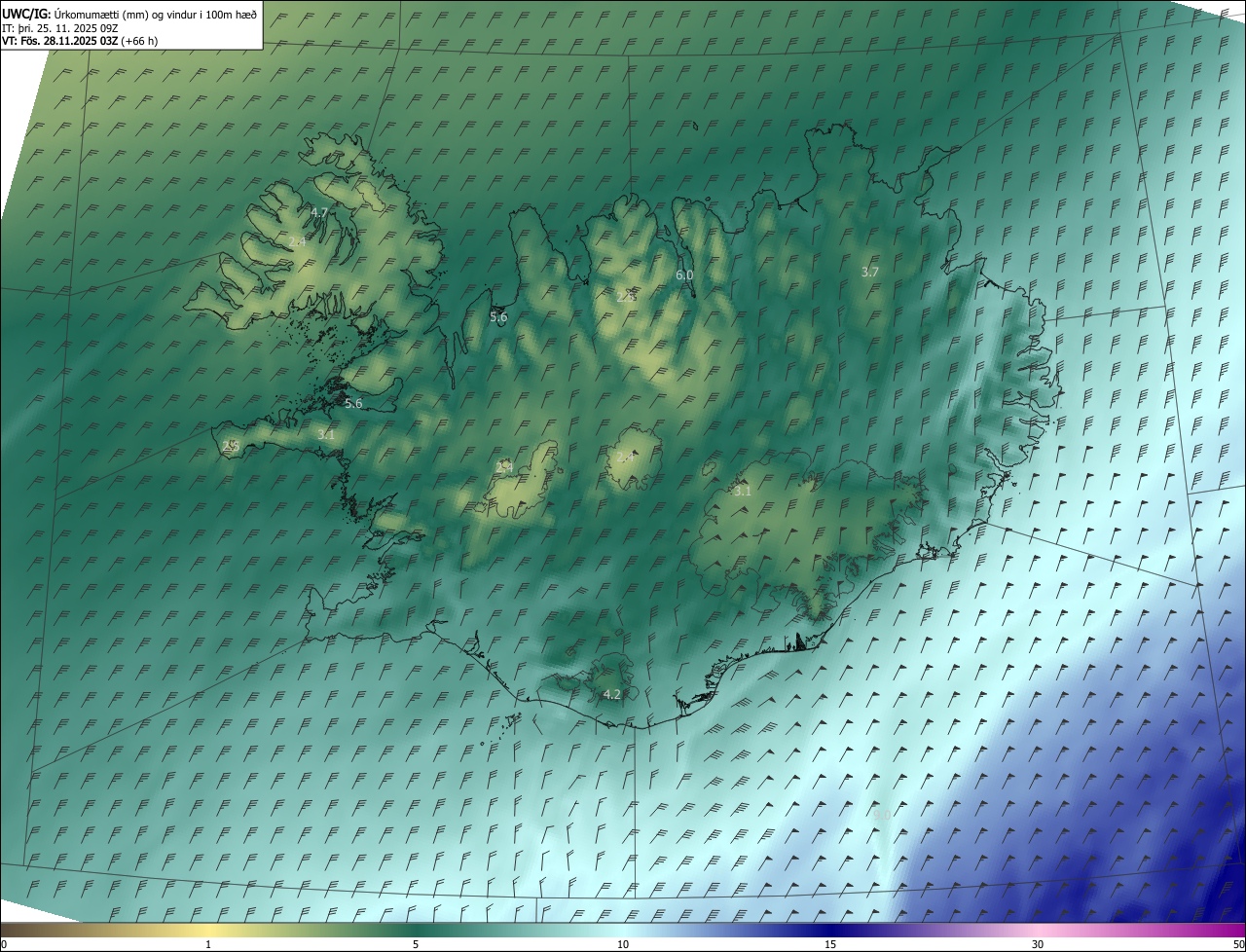The image size is (1246, 952).
Task: Pick the pink colour bar section above 30
Action: click(x=1038, y=930)
